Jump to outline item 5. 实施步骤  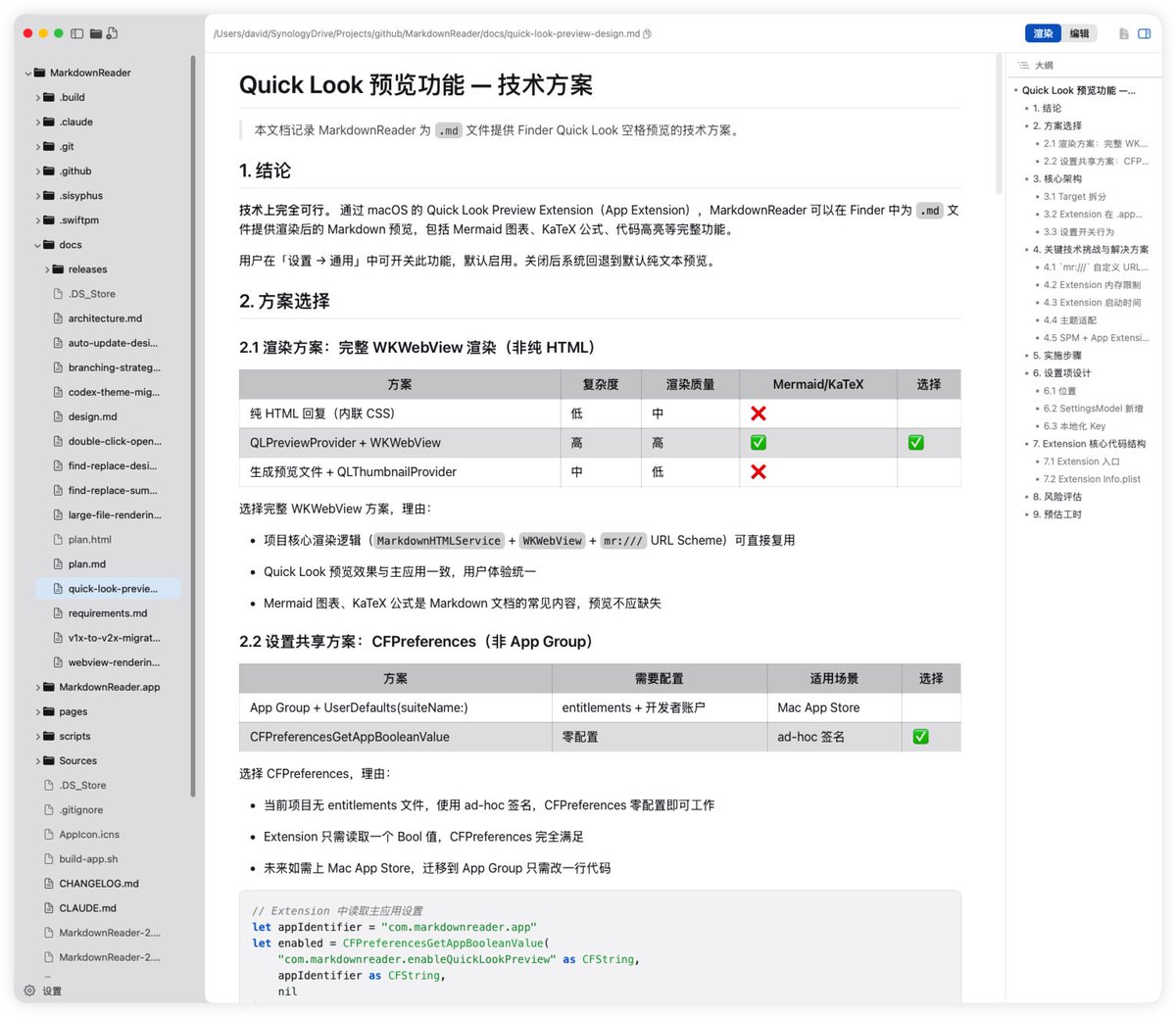(1056, 356)
